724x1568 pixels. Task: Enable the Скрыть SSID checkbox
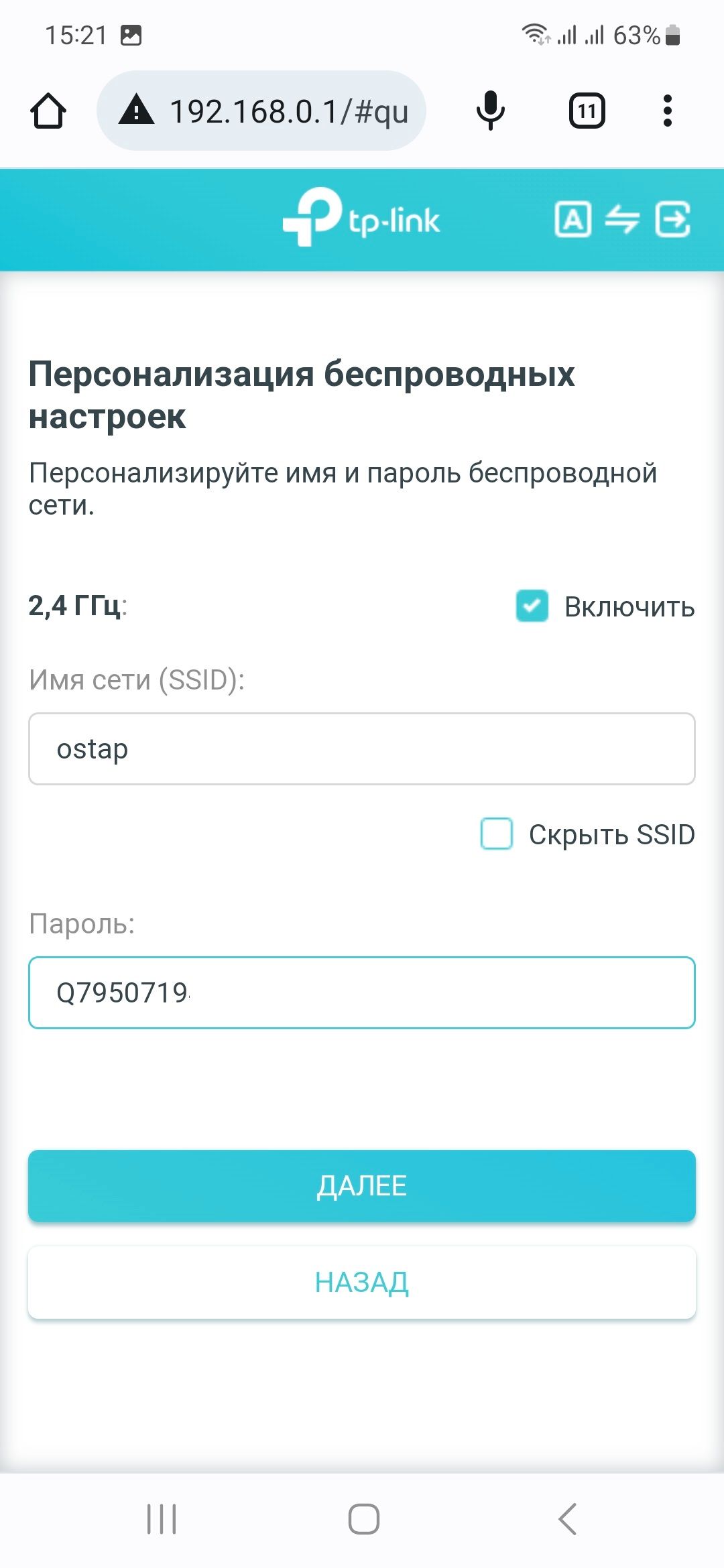(x=497, y=834)
